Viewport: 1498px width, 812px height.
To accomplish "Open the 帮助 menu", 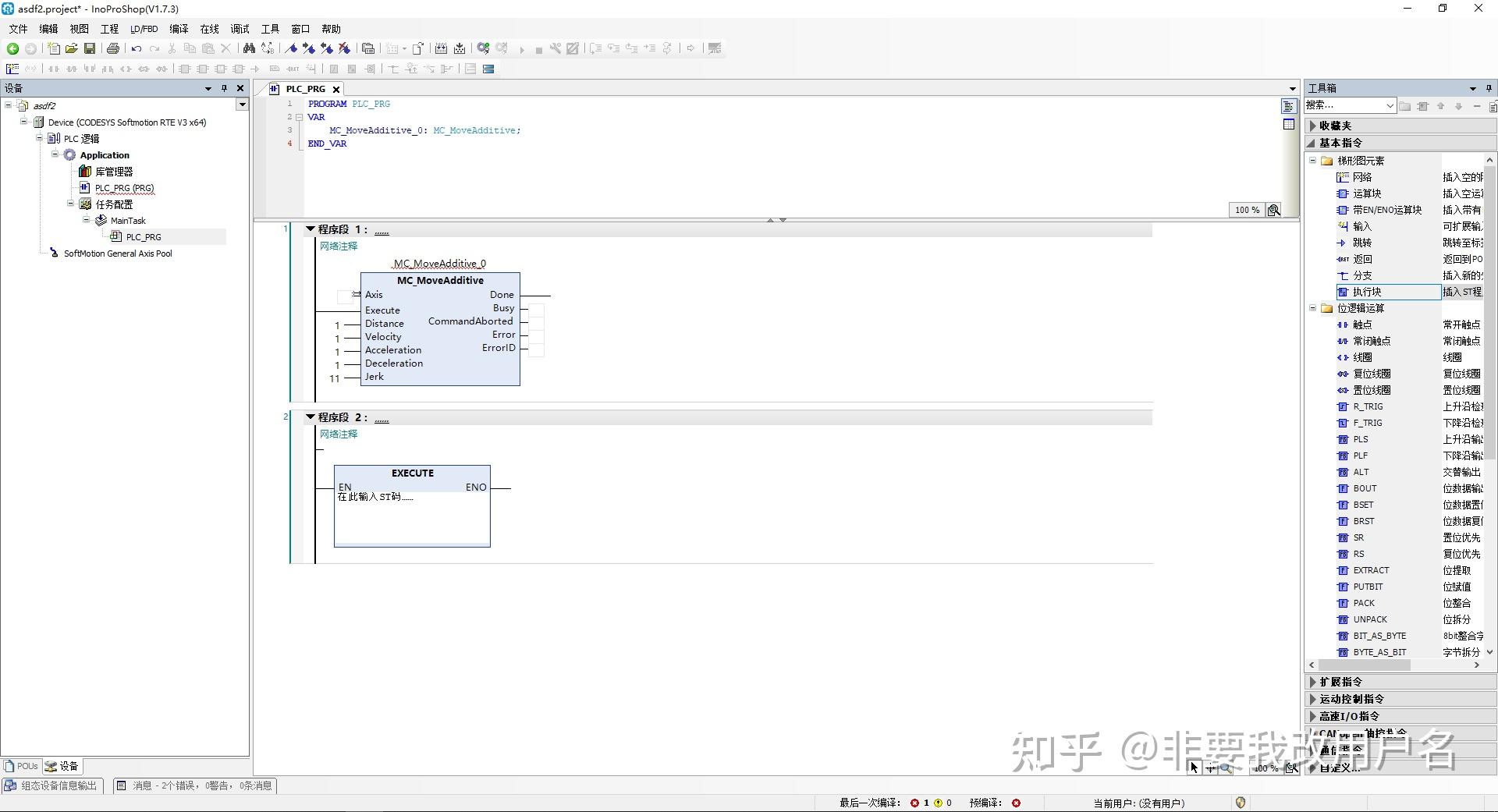I will tap(331, 29).
